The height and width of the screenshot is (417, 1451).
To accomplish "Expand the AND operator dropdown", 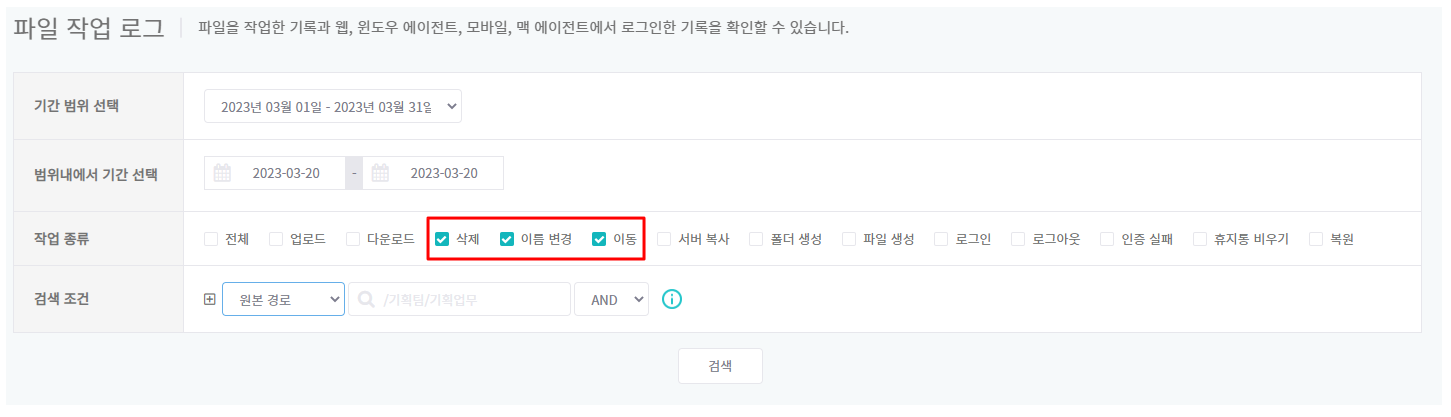I will [x=611, y=299].
